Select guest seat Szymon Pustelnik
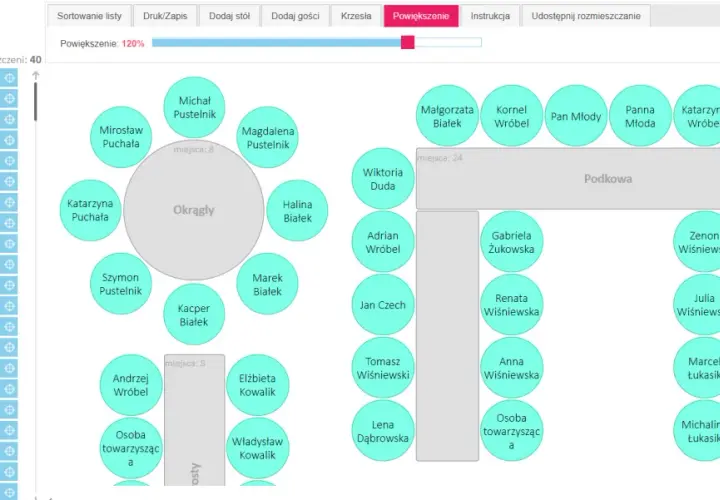The height and width of the screenshot is (500, 720). (x=121, y=284)
